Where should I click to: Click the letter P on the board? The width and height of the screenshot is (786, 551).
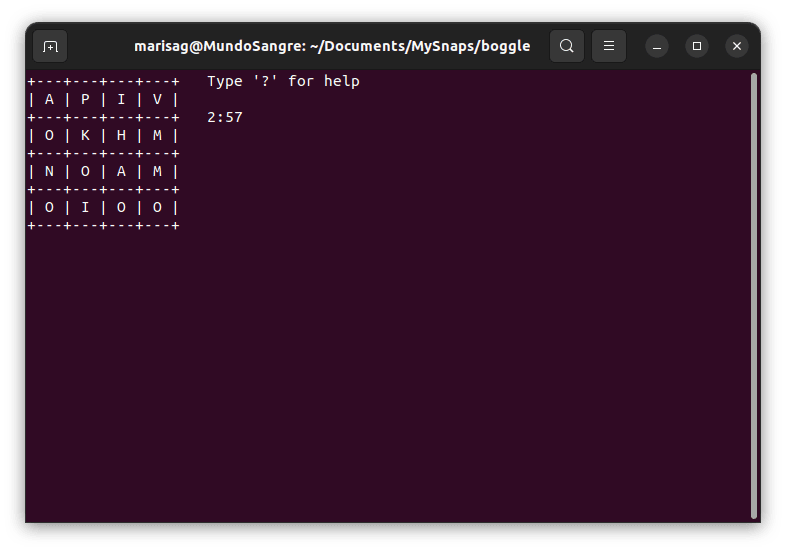click(x=85, y=99)
